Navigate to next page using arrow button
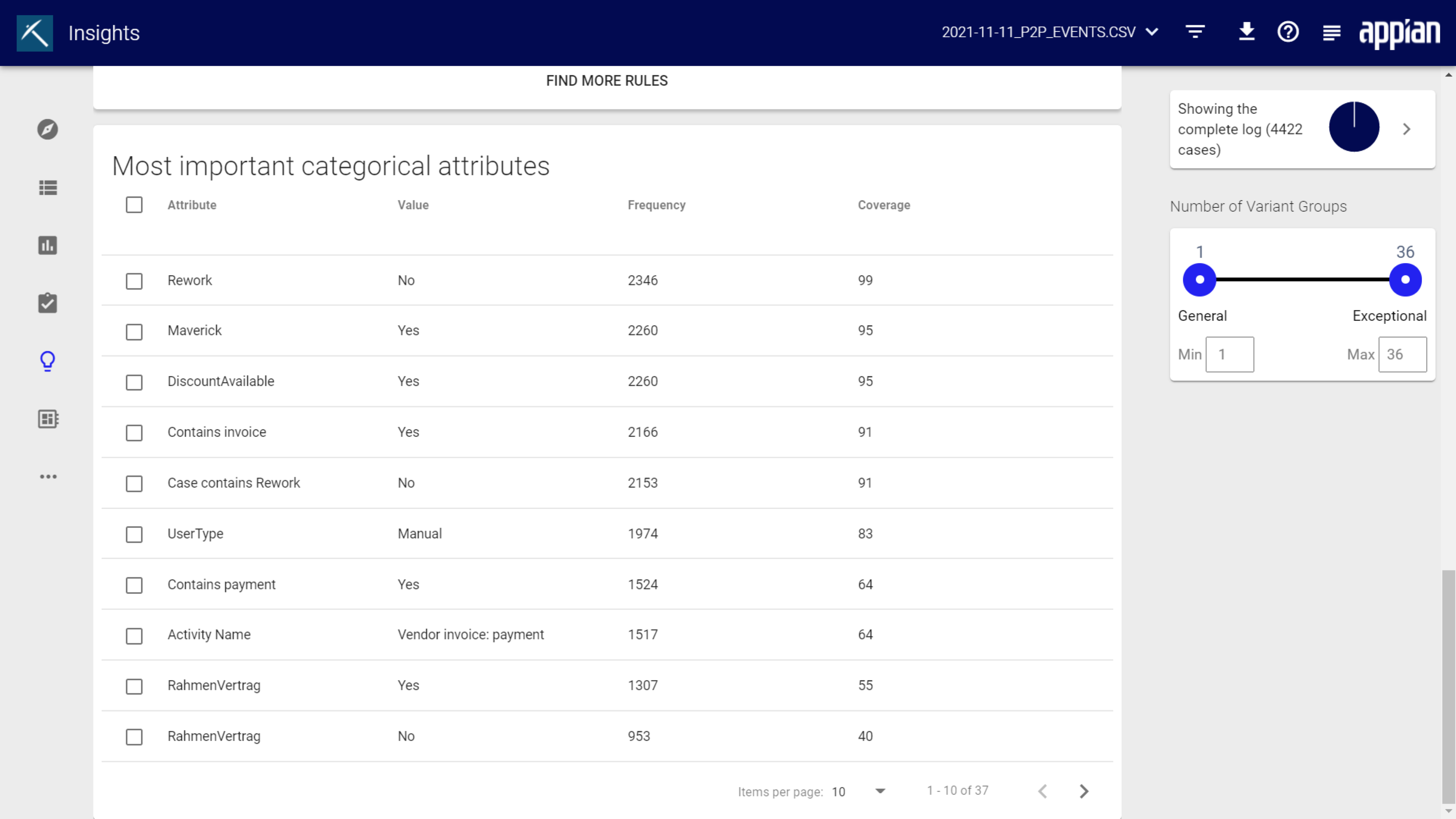Screen dimensions: 1456x819 pyautogui.click(x=1084, y=791)
